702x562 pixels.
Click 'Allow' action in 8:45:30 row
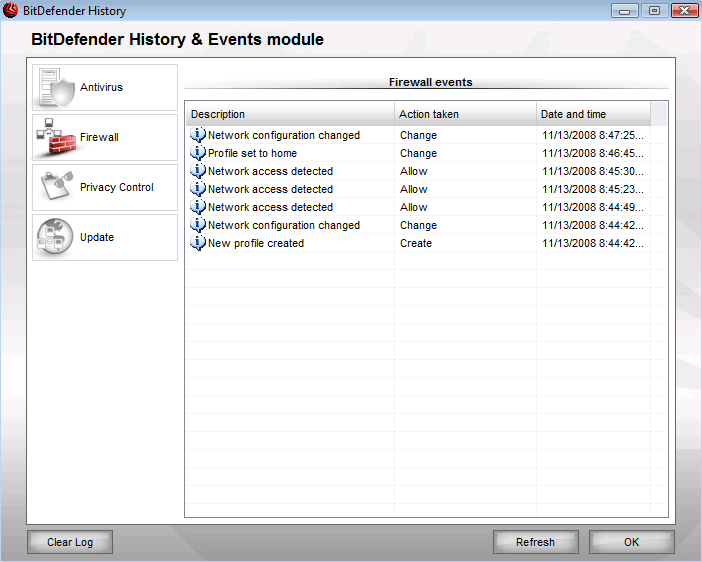(x=414, y=171)
